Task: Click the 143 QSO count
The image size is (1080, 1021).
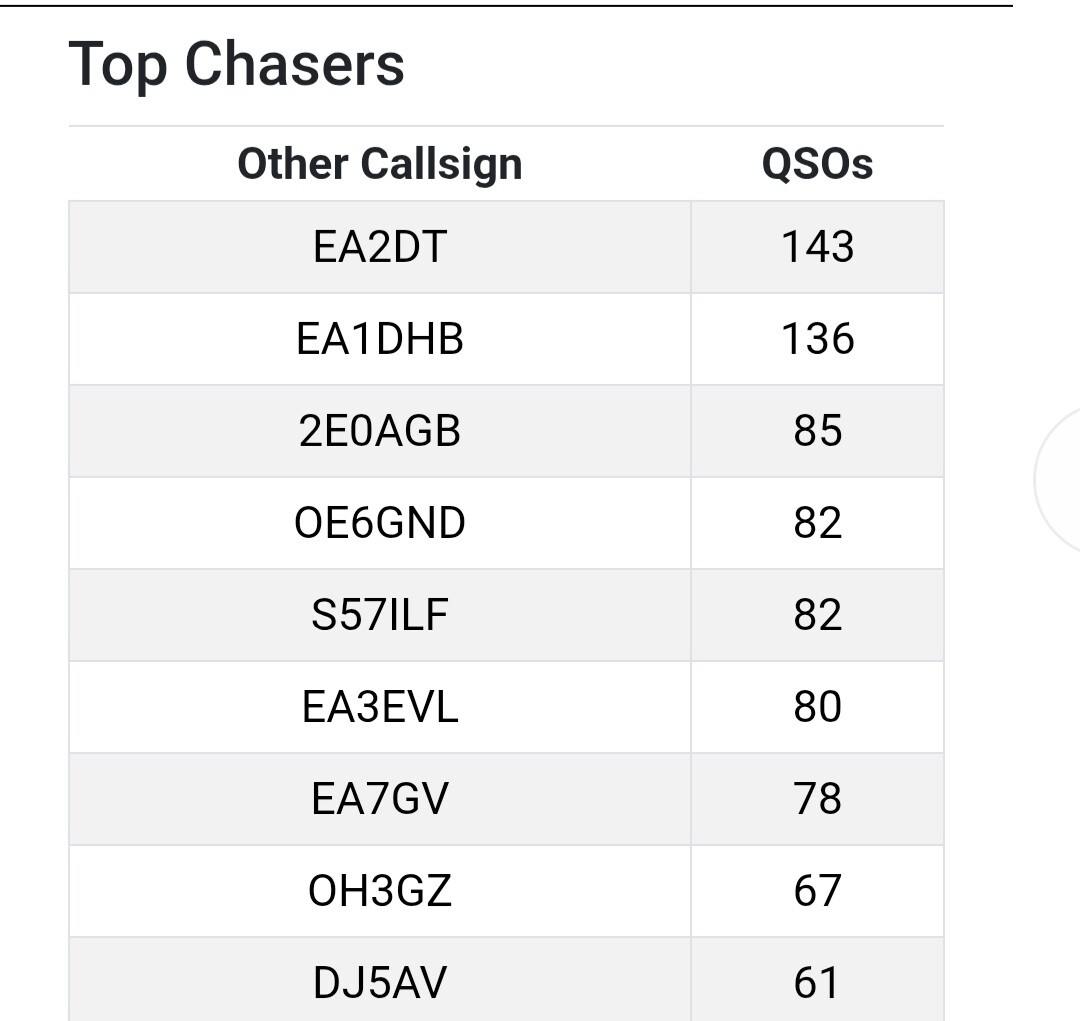Action: (817, 247)
